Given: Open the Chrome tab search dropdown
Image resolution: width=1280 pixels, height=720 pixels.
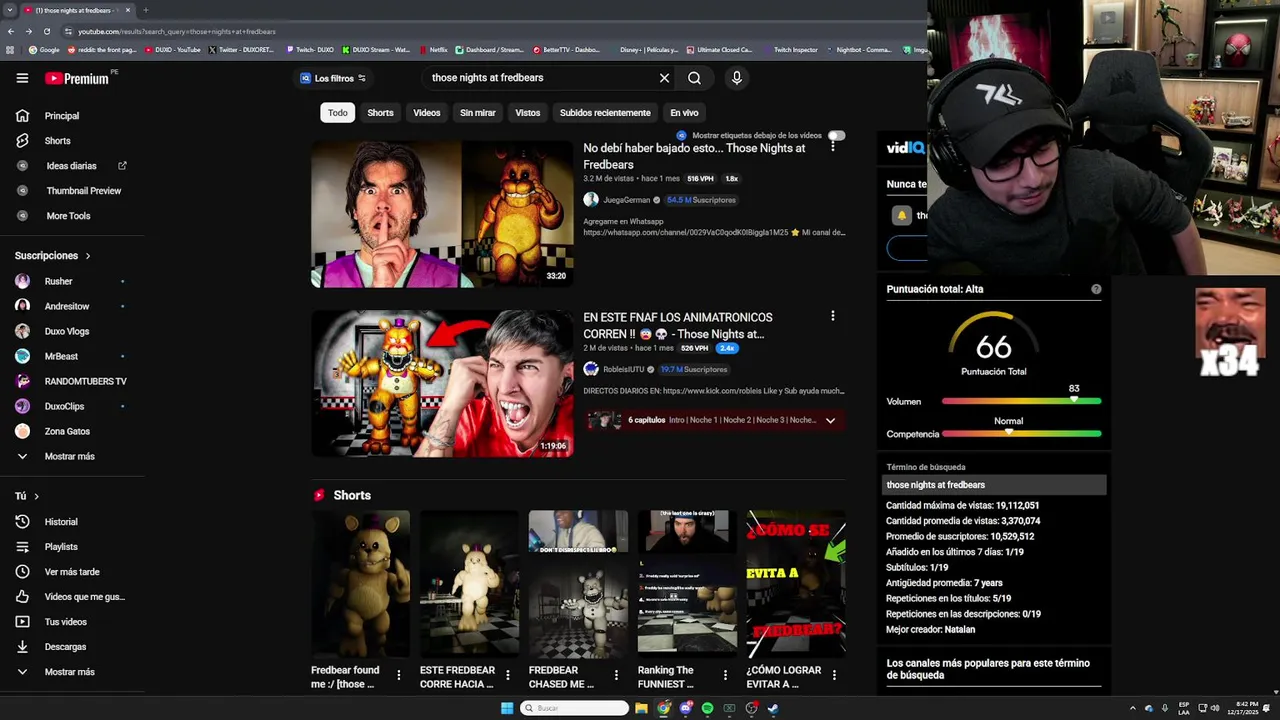Looking at the screenshot, I should pos(9,10).
